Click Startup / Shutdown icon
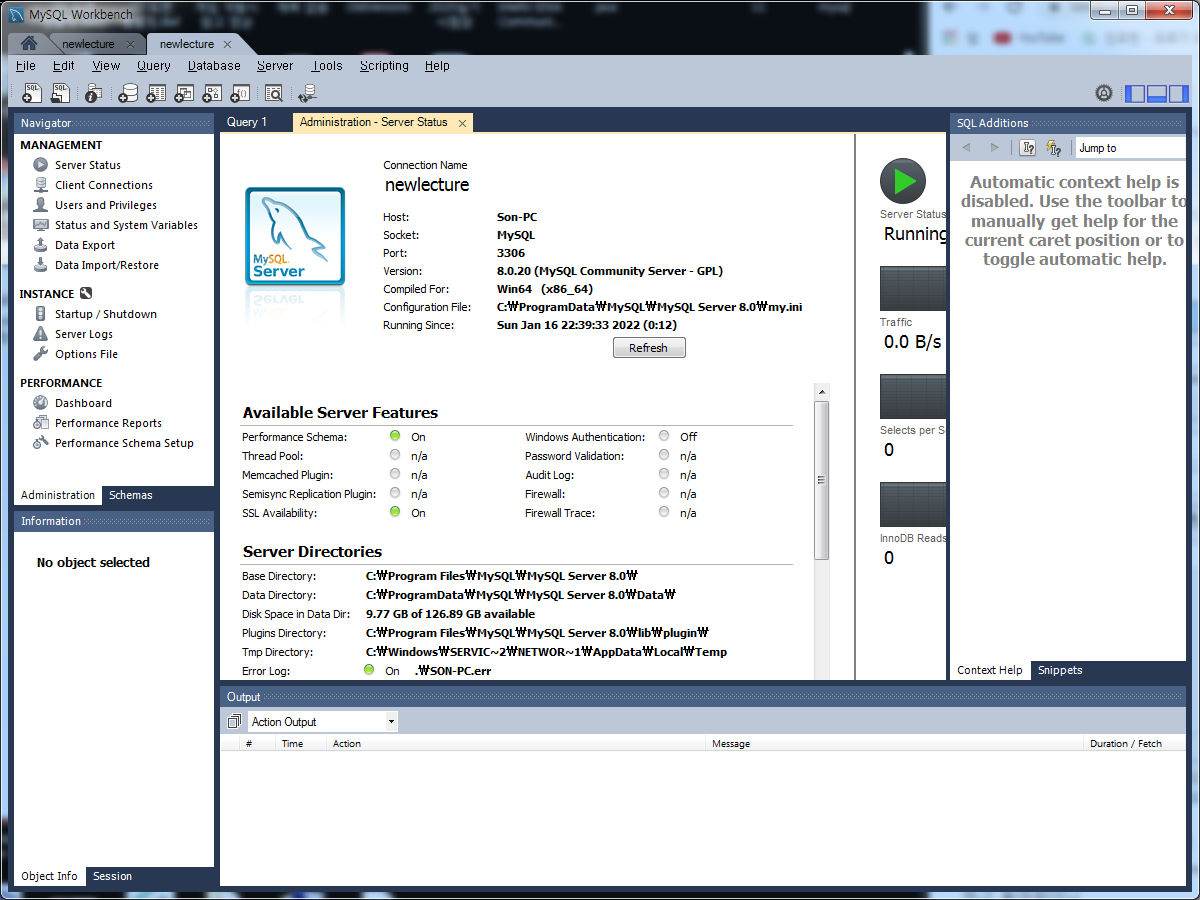The height and width of the screenshot is (900, 1200). tap(40, 314)
